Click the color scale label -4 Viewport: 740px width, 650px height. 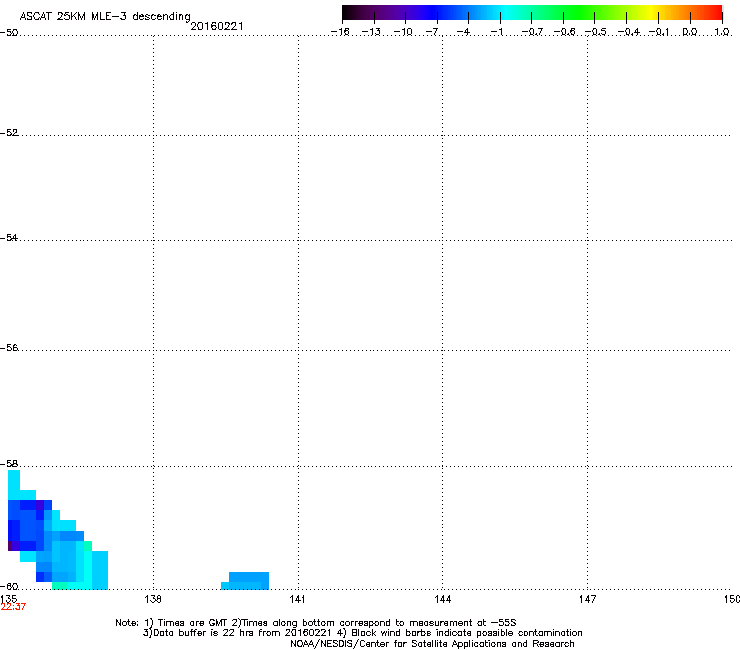463,32
